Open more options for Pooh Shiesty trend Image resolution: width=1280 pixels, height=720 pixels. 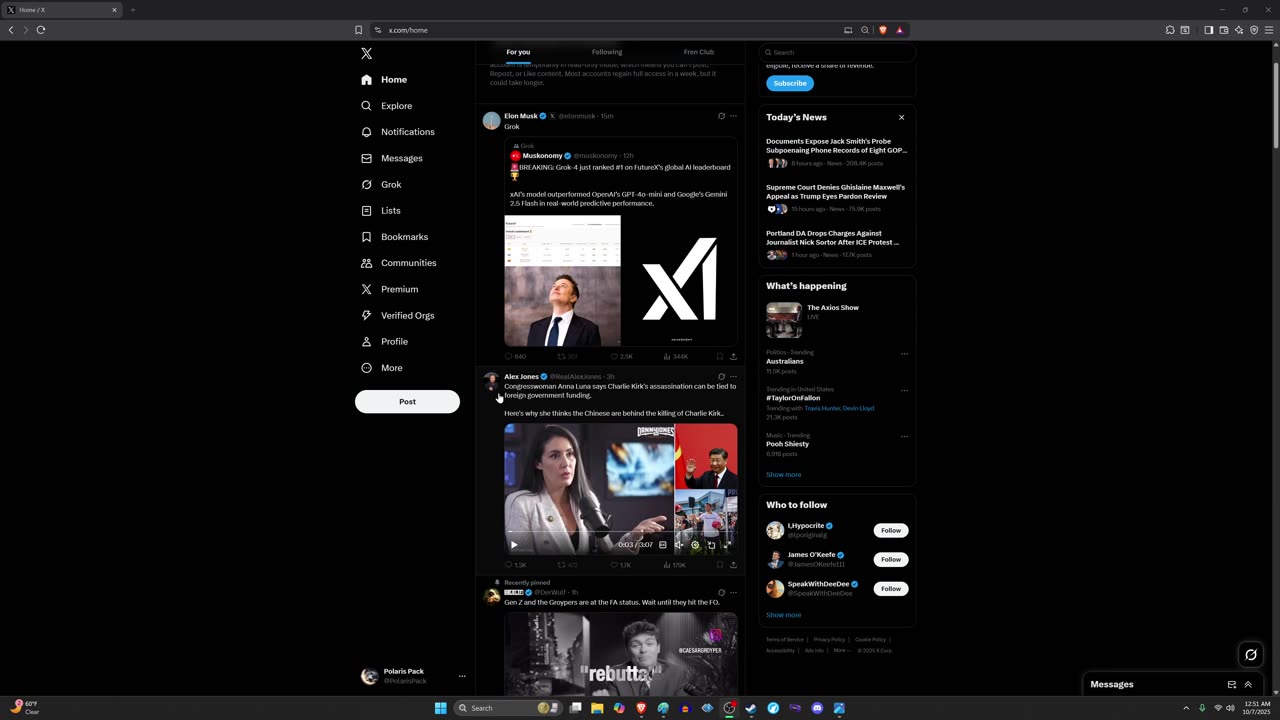pos(904,436)
